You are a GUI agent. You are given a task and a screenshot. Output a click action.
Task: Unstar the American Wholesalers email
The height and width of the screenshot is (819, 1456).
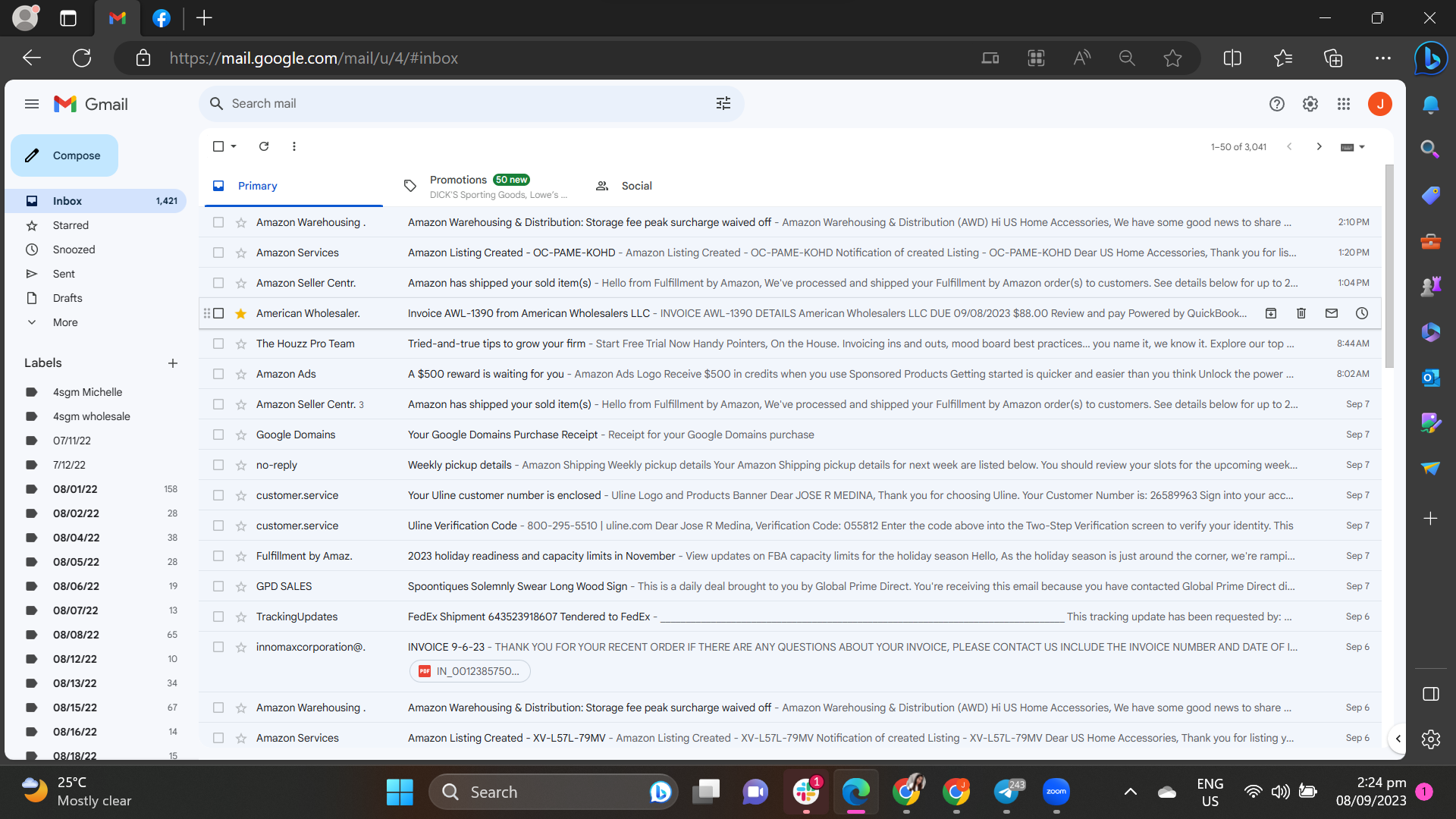pyautogui.click(x=241, y=313)
